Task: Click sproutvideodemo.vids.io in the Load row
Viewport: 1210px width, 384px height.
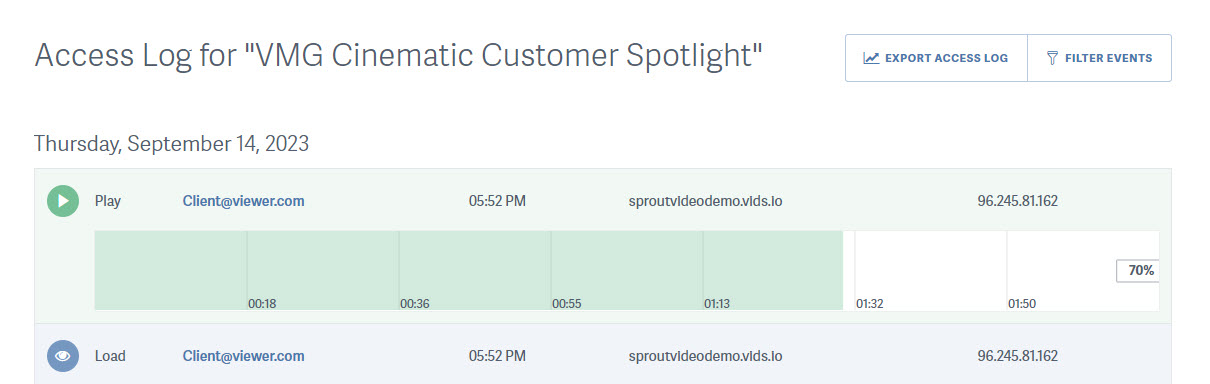Action: coord(705,356)
